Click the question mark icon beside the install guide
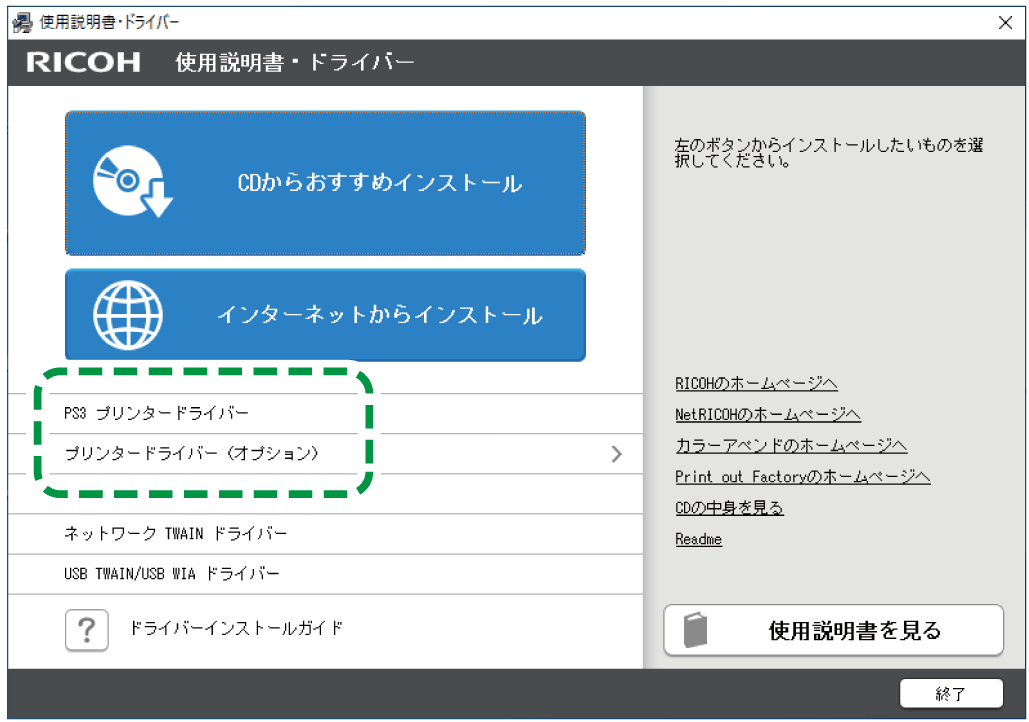Screen dimensions: 1029x722 tap(86, 629)
